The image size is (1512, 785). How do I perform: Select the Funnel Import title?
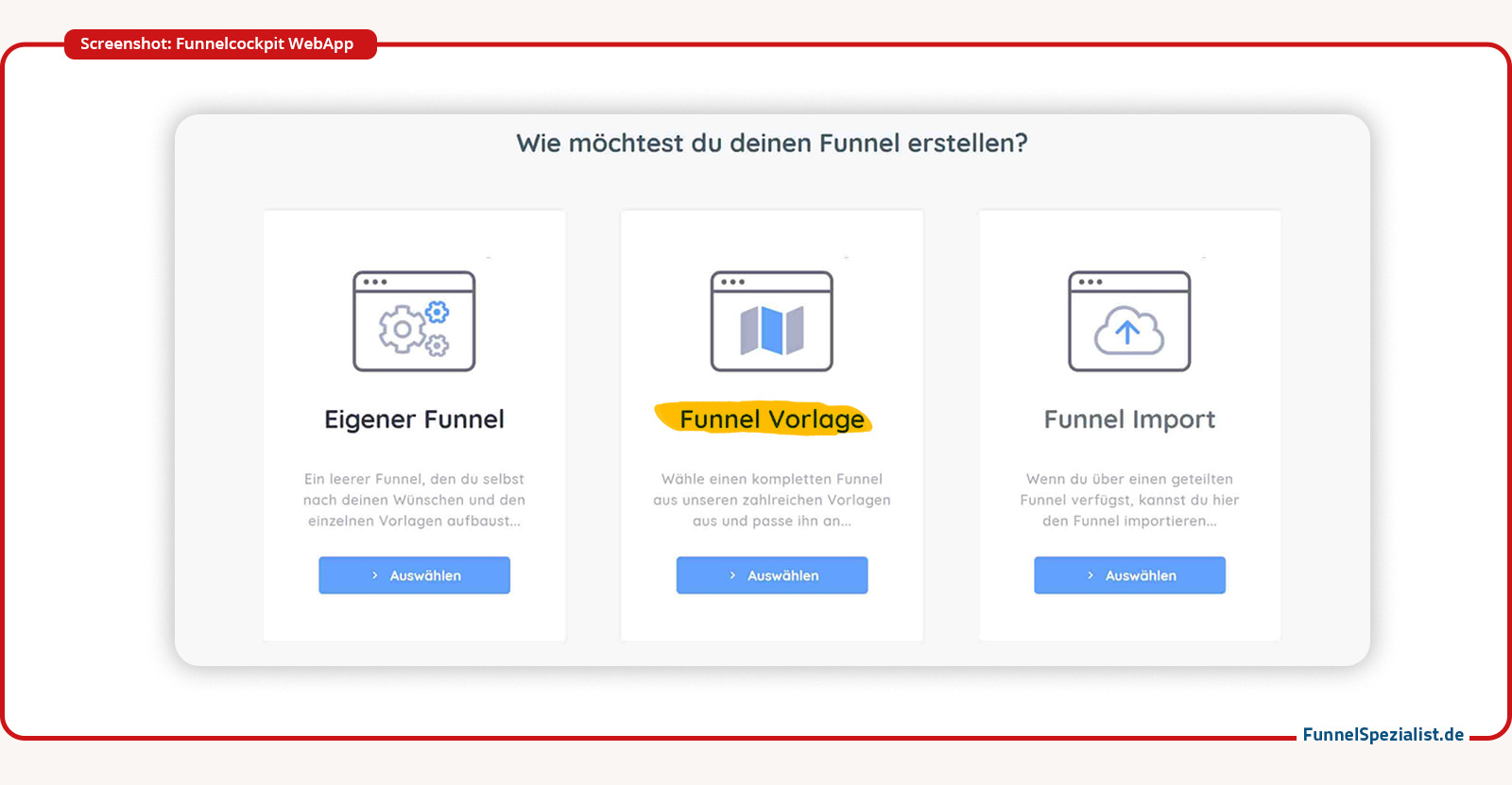pos(1129,419)
